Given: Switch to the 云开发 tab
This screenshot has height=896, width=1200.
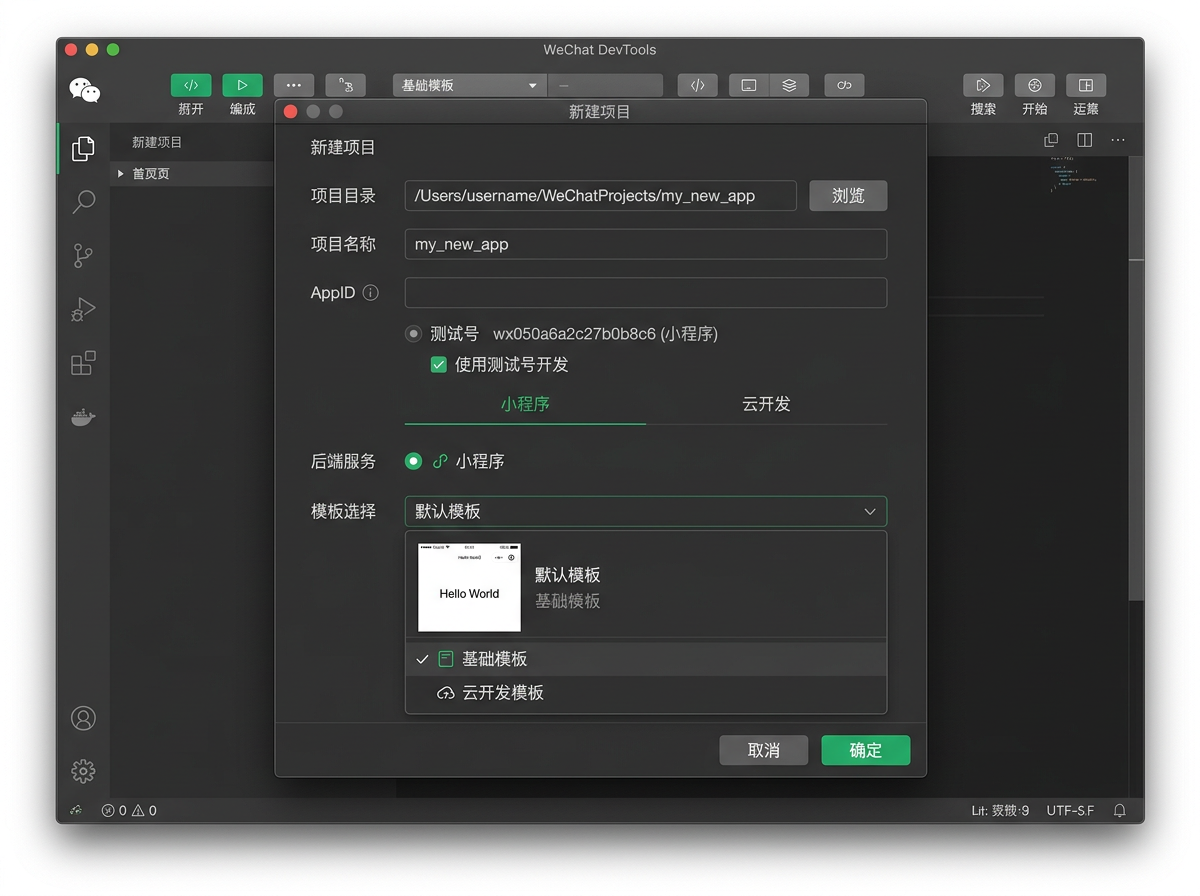Looking at the screenshot, I should [766, 404].
